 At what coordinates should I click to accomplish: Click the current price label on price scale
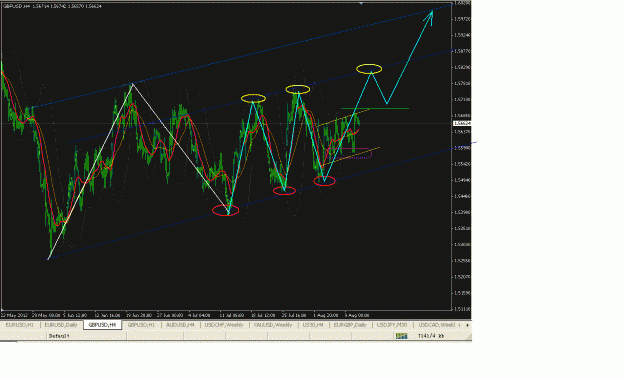[x=462, y=123]
